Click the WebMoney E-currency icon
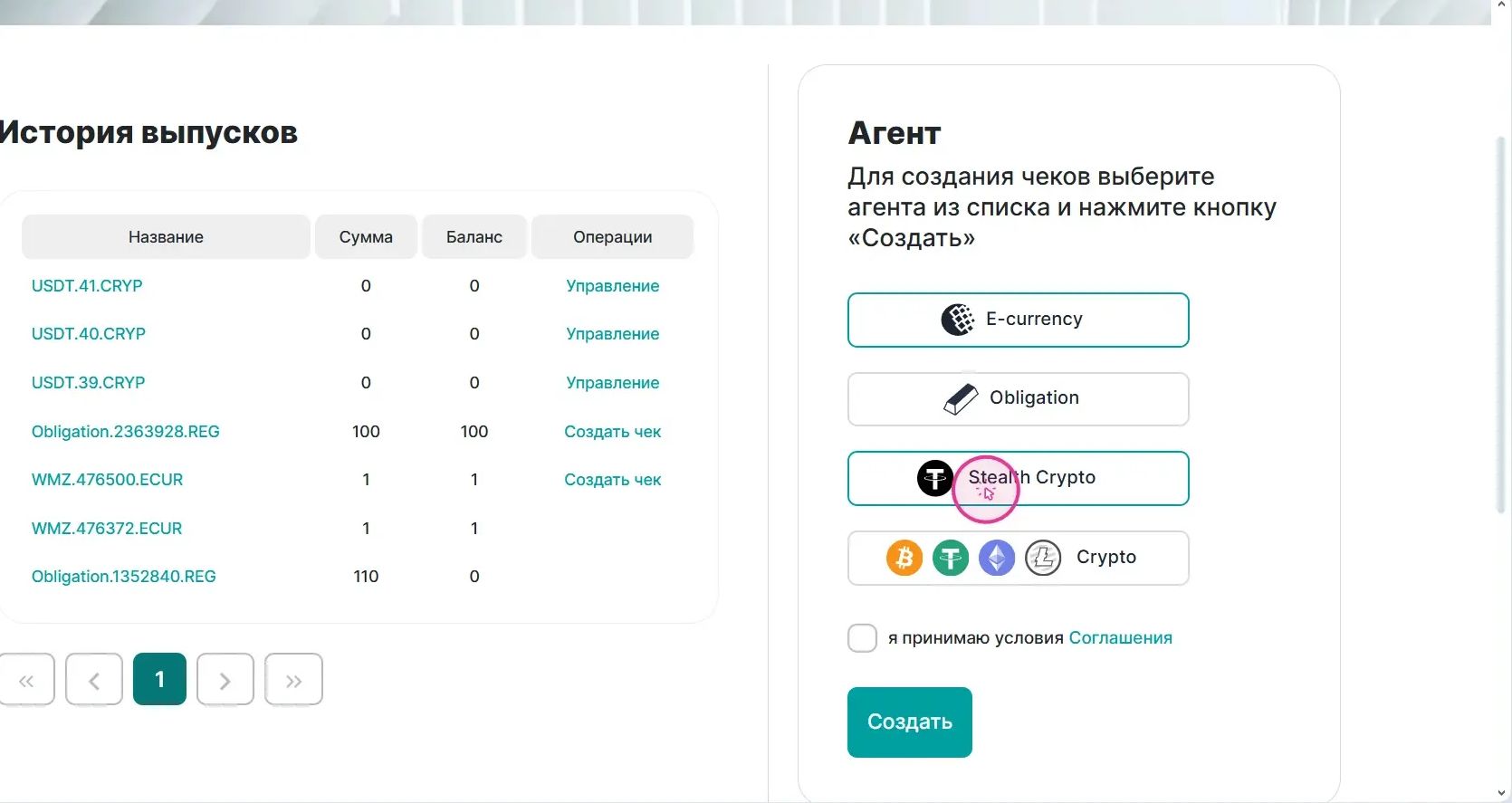The width and height of the screenshot is (1512, 803). coord(958,320)
